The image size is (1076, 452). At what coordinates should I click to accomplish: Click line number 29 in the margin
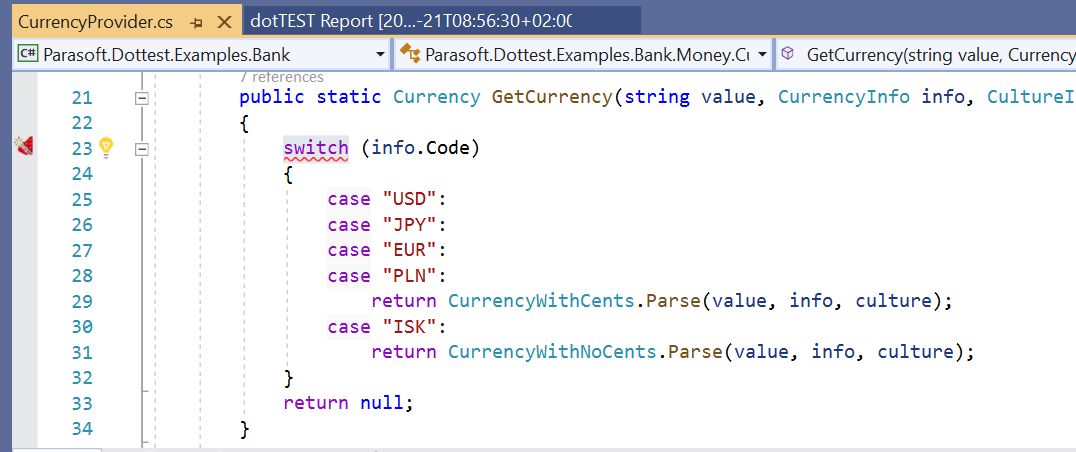click(x=82, y=301)
